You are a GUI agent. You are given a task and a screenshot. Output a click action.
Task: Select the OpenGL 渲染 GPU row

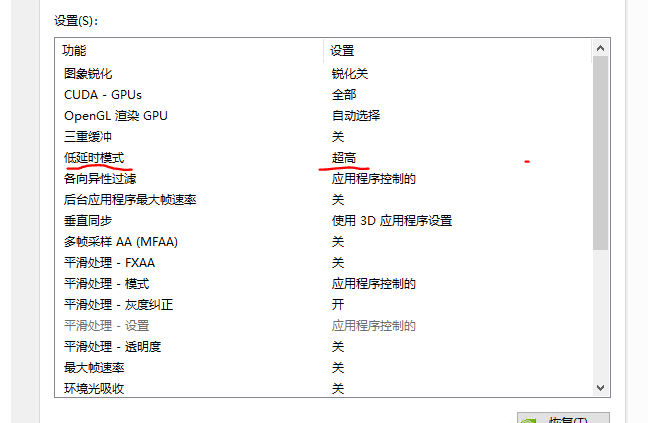116,116
